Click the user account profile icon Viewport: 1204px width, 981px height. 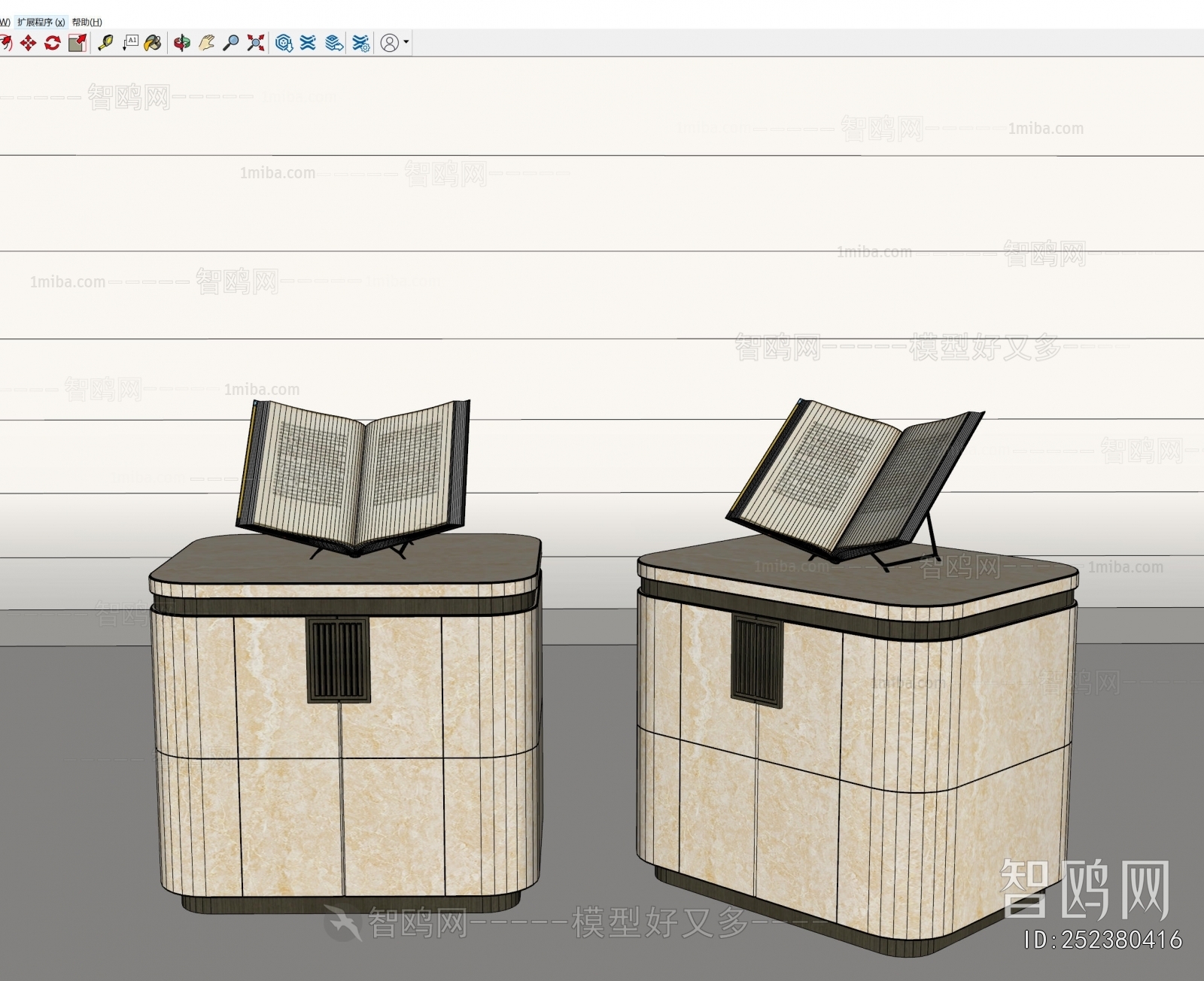point(390,43)
